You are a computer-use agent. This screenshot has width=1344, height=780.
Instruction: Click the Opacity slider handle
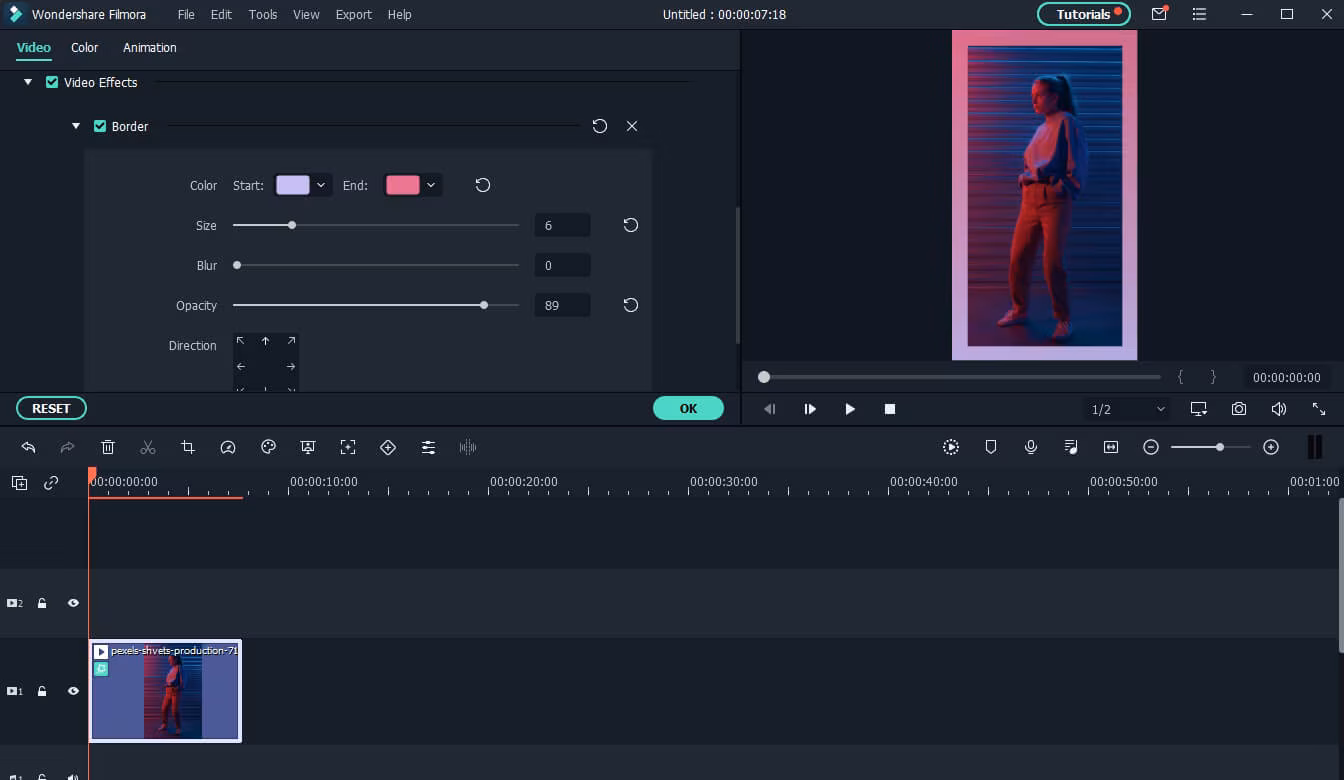click(x=484, y=305)
